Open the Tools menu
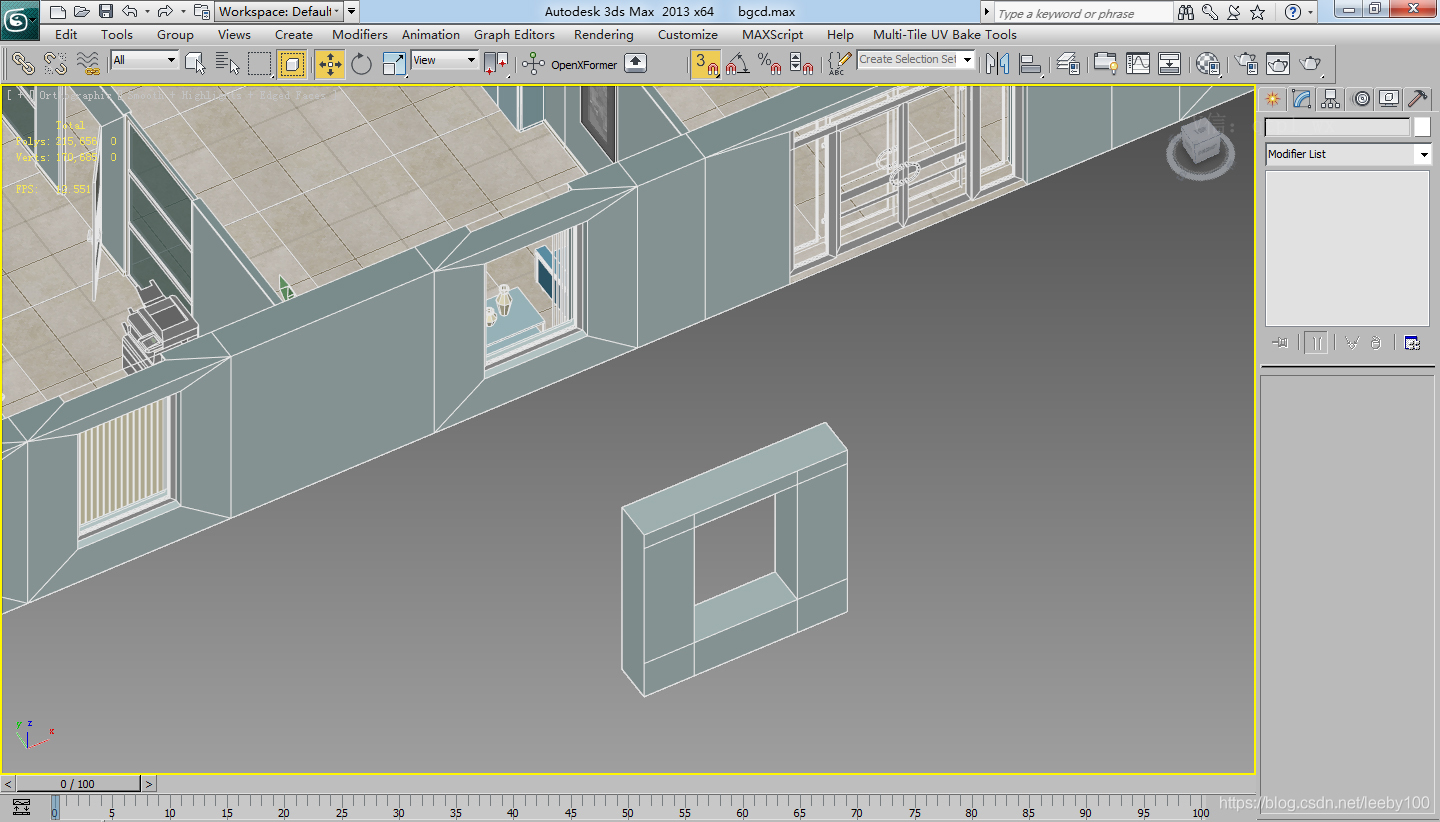1440x822 pixels. [x=117, y=34]
